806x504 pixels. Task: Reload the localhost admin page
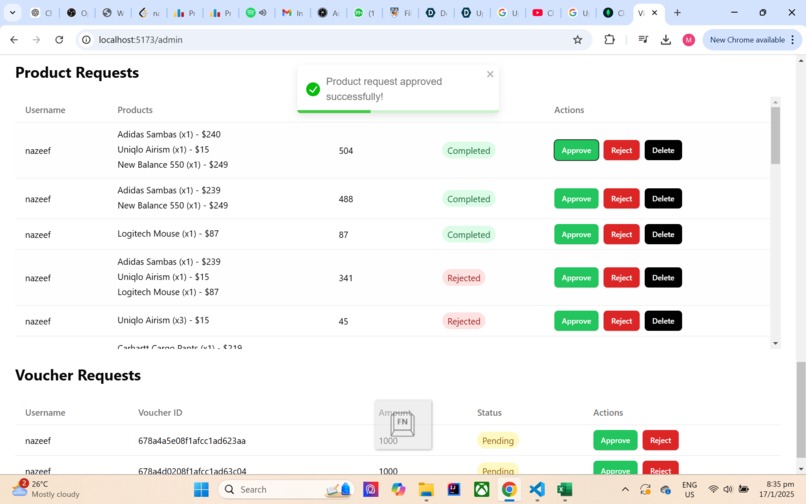click(x=59, y=40)
